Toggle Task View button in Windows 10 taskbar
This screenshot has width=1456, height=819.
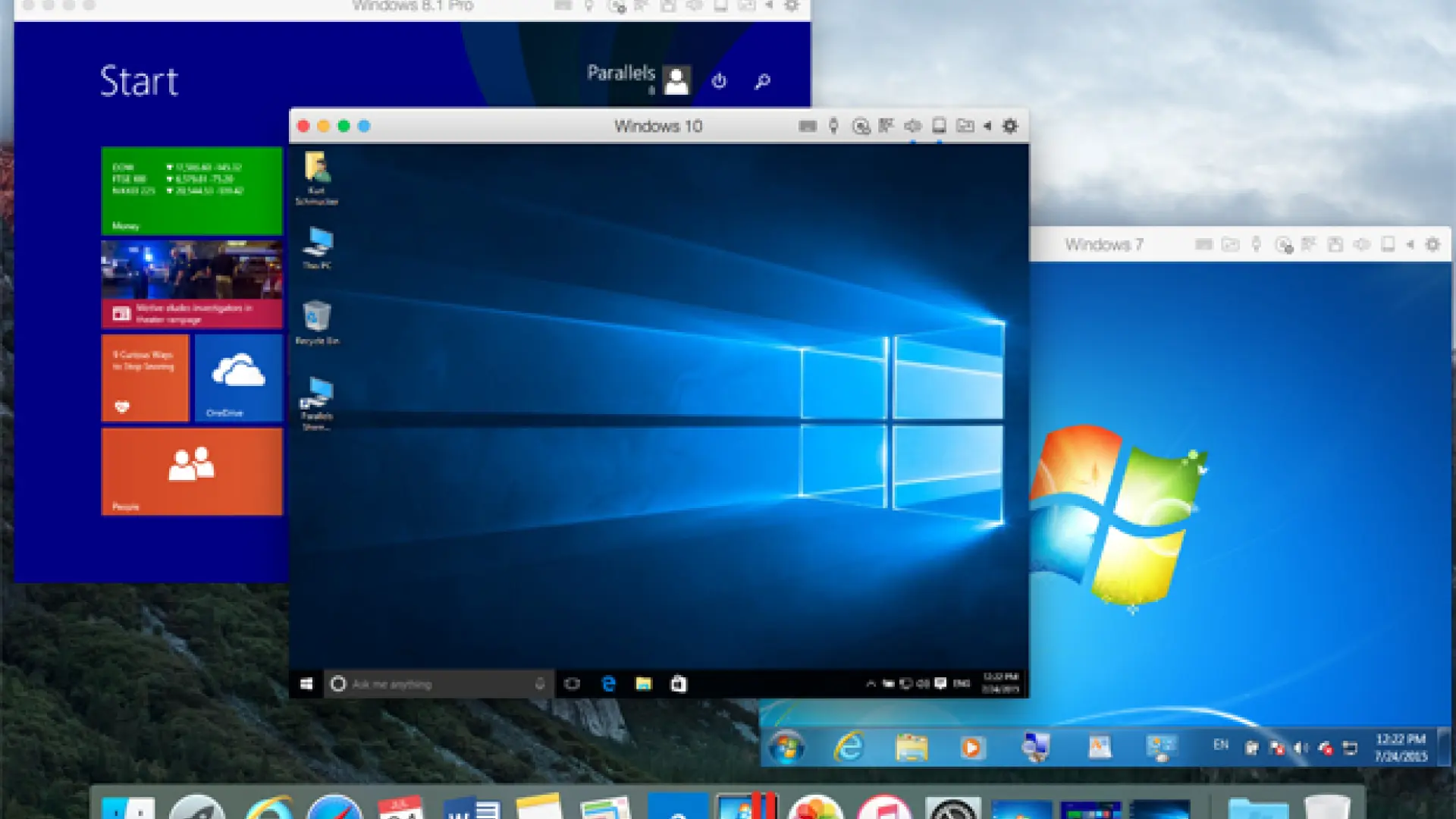[x=573, y=684]
